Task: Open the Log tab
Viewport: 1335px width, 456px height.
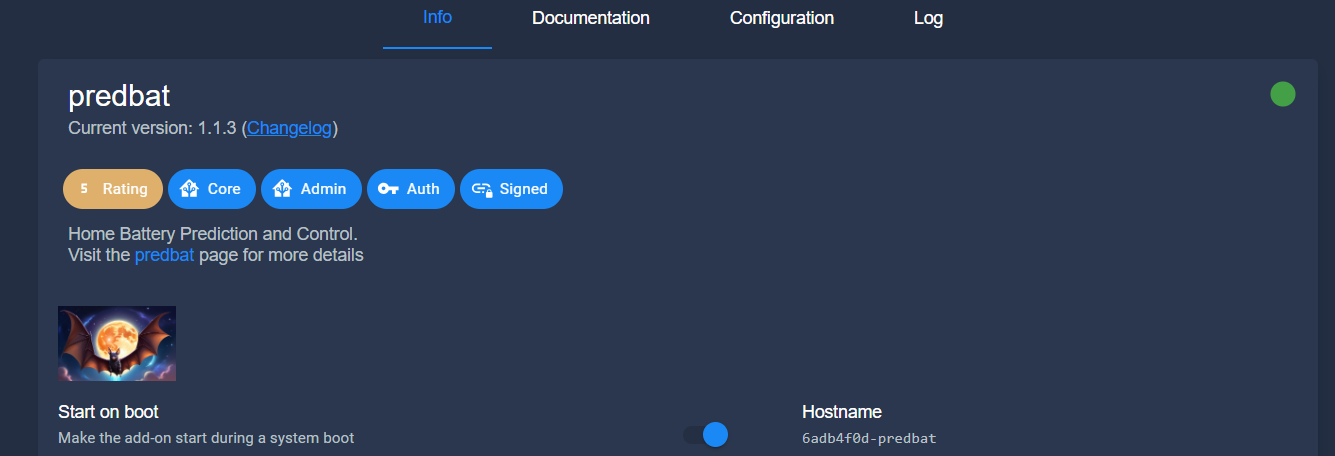Action: [x=928, y=18]
